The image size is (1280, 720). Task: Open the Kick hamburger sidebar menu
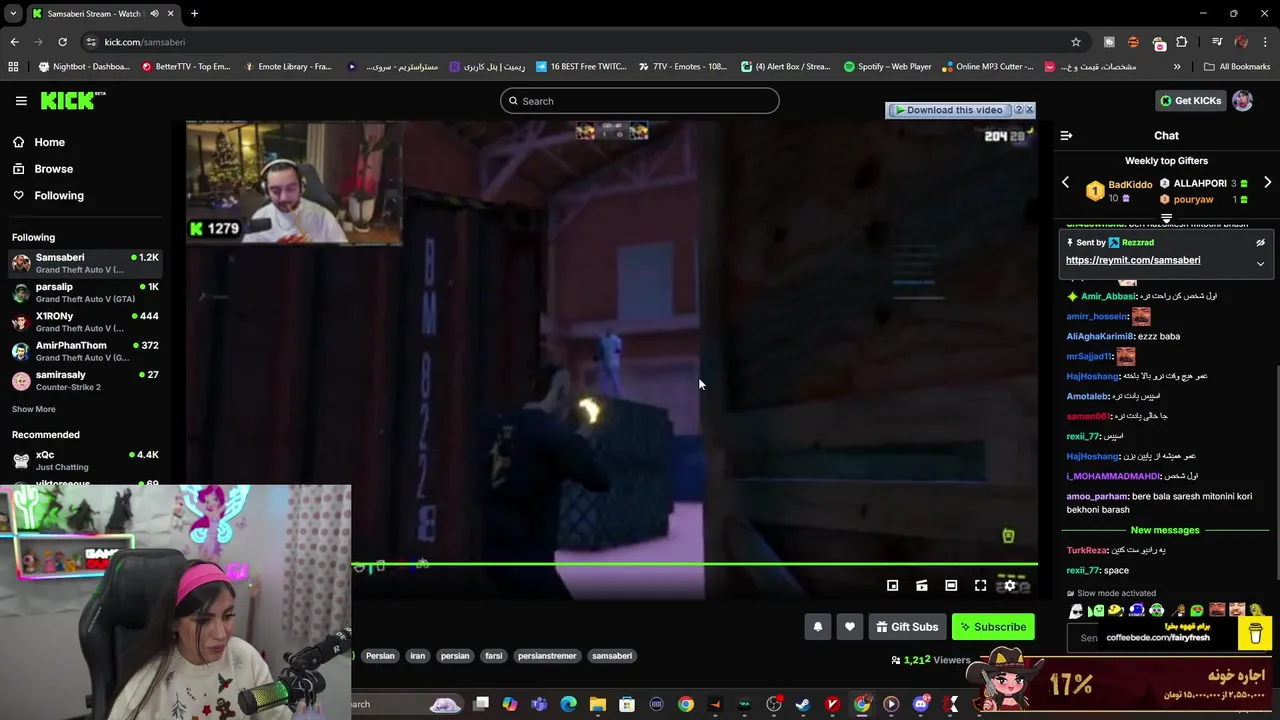tap(21, 101)
